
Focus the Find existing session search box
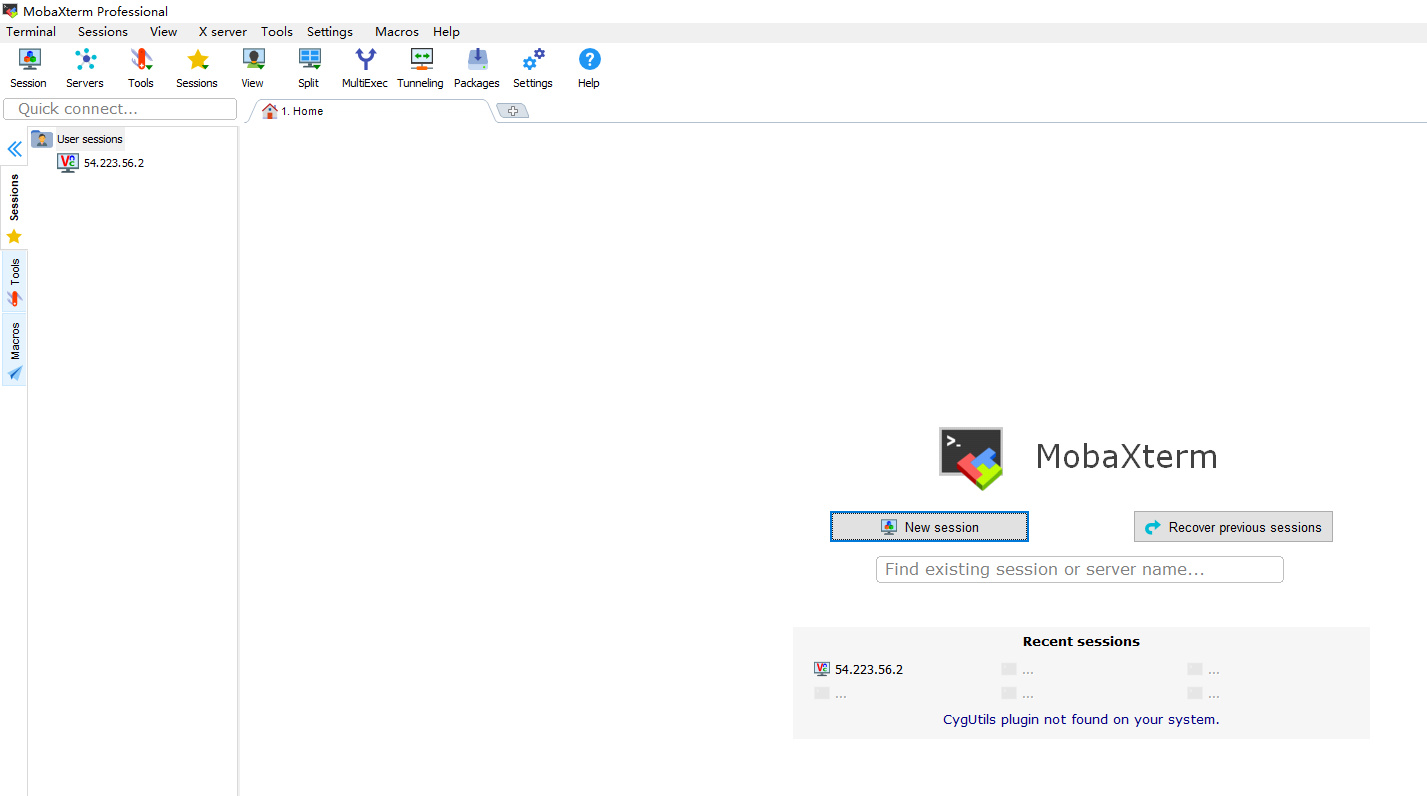pos(1080,569)
